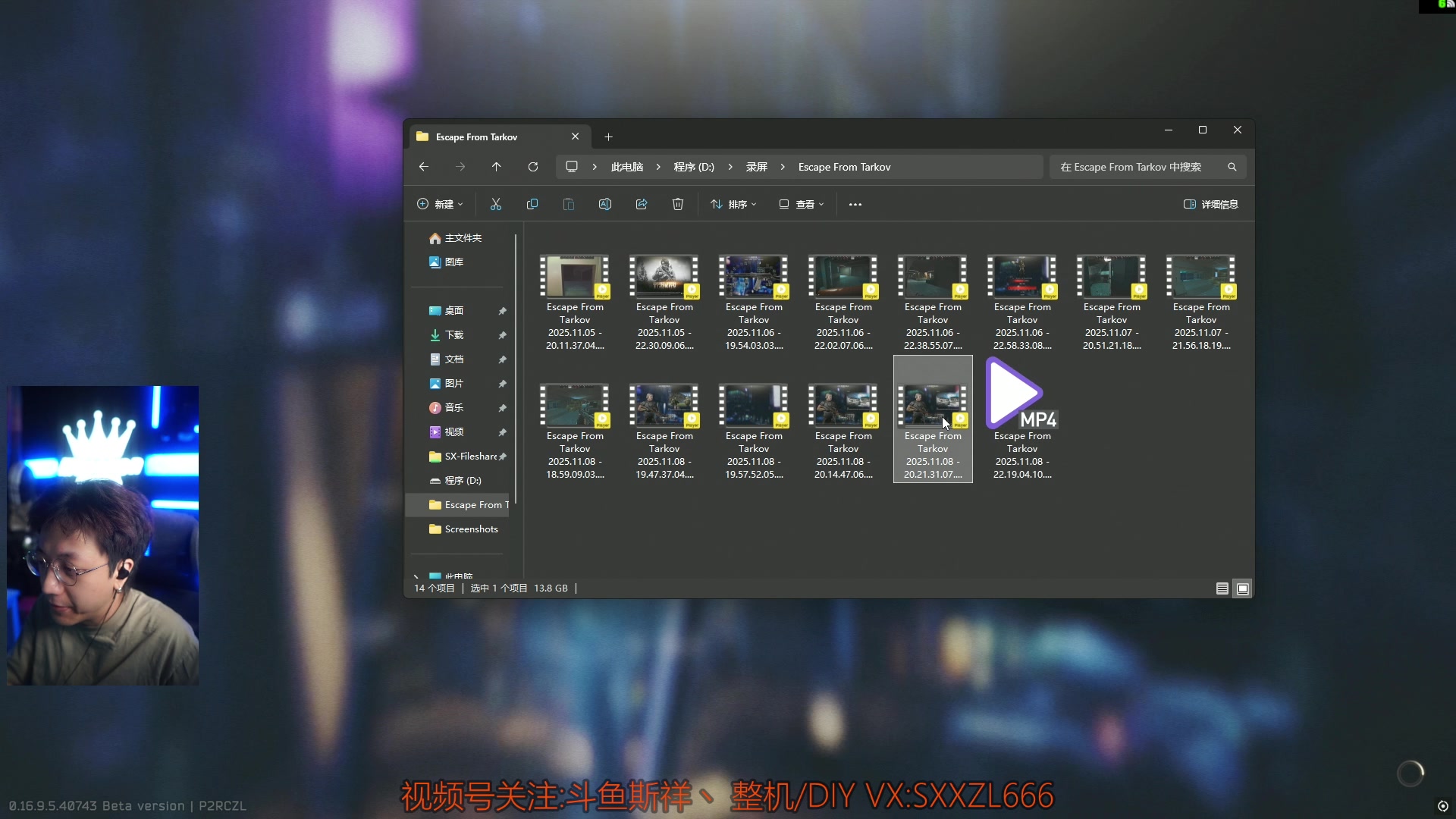Go back to previous folder
1456x819 pixels.
click(424, 167)
